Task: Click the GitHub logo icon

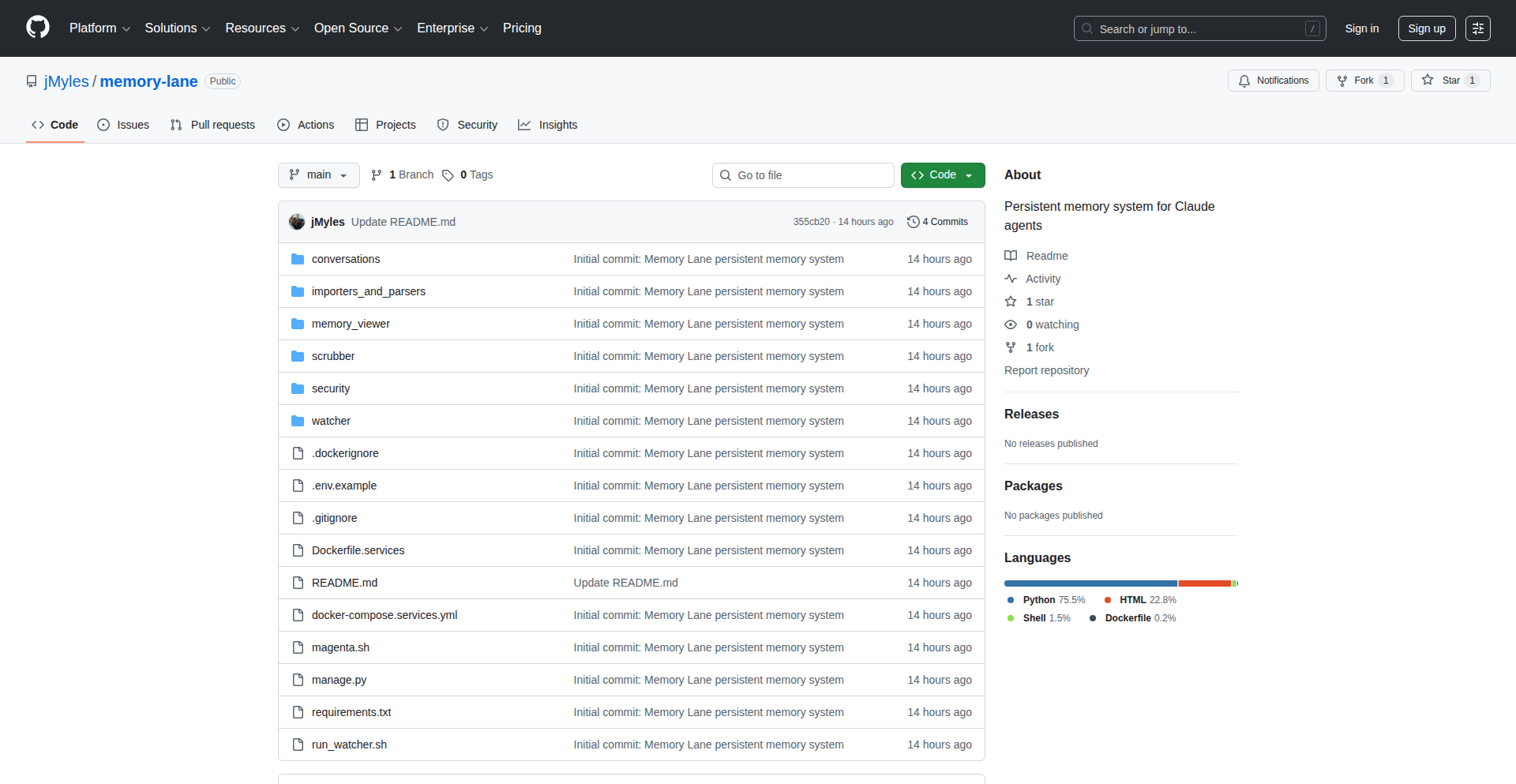Action: click(x=38, y=28)
